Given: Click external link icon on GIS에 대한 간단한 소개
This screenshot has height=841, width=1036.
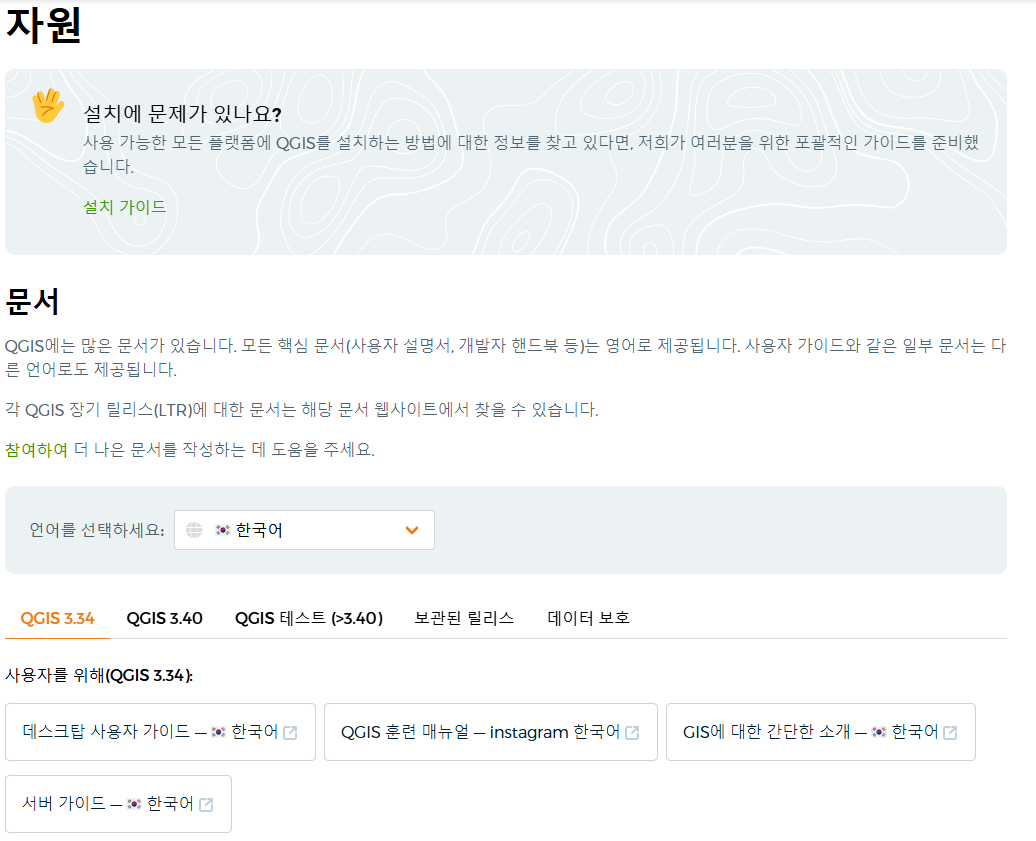Looking at the screenshot, I should 950,733.
